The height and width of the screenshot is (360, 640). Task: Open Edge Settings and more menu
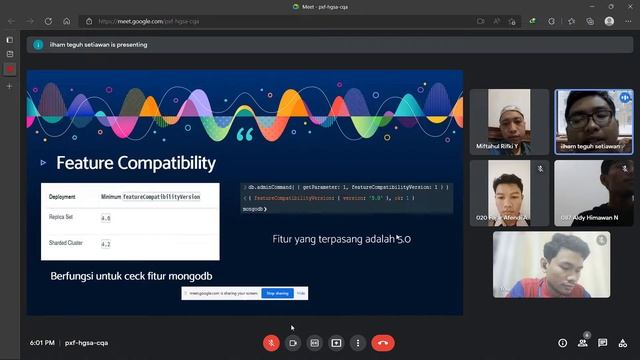[628, 21]
